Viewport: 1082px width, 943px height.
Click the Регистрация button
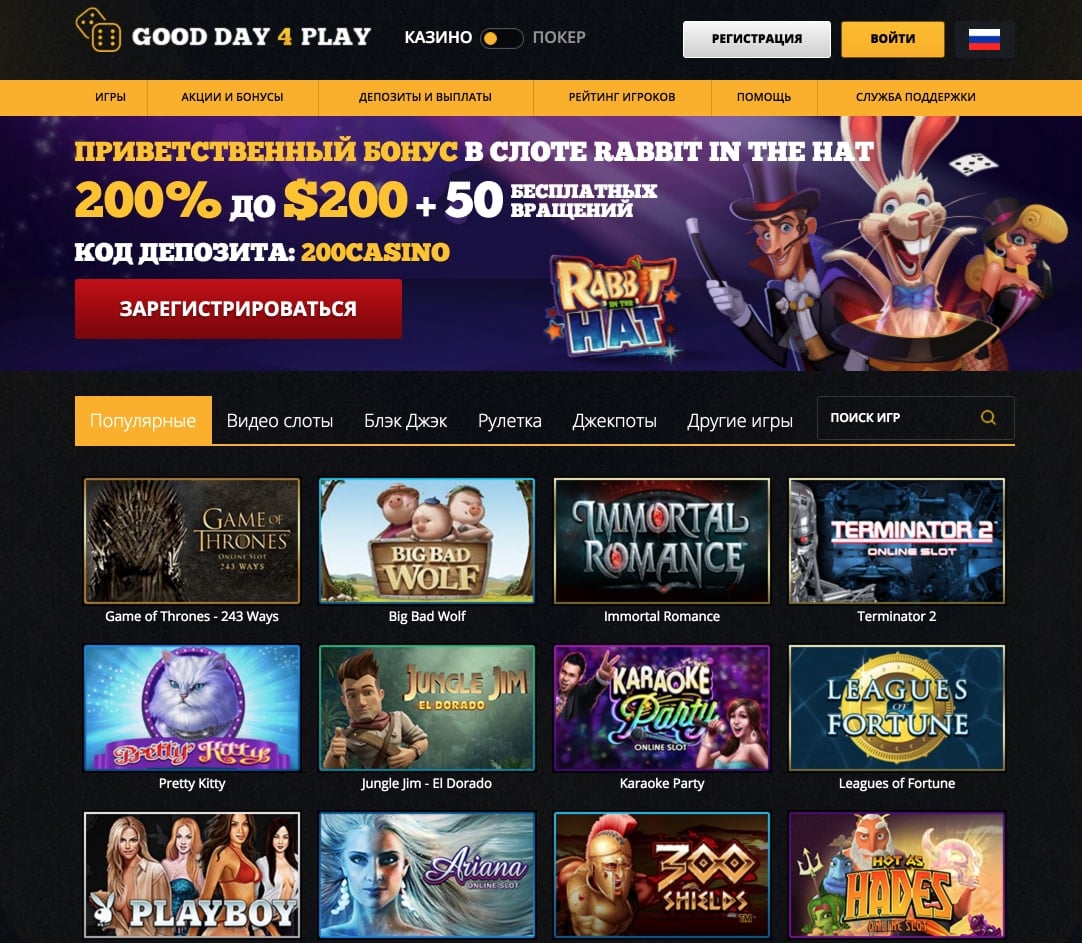click(757, 39)
